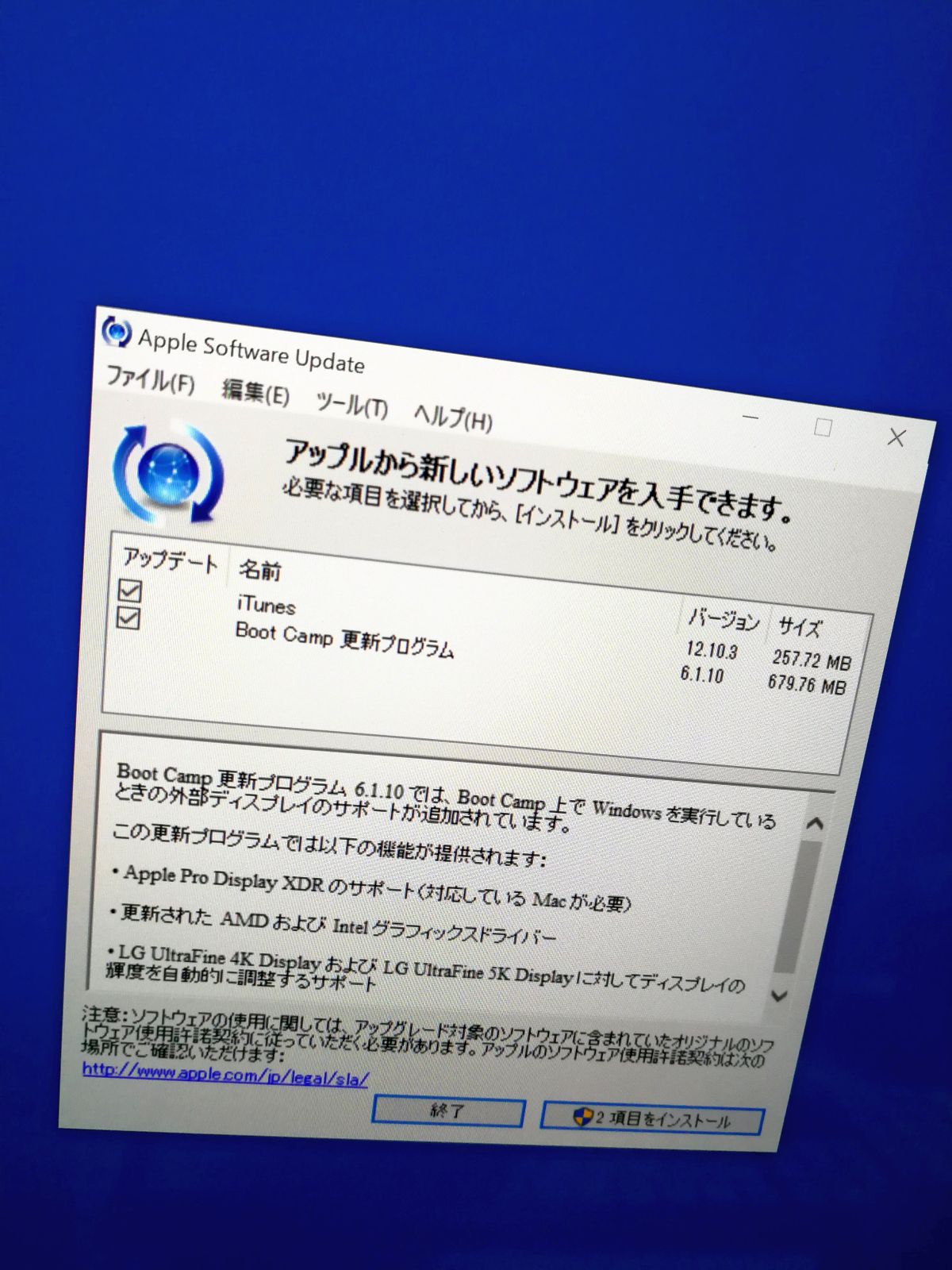Click the Apple Software Update title bar icon
Viewport: 952px width, 1270px height.
(x=116, y=331)
